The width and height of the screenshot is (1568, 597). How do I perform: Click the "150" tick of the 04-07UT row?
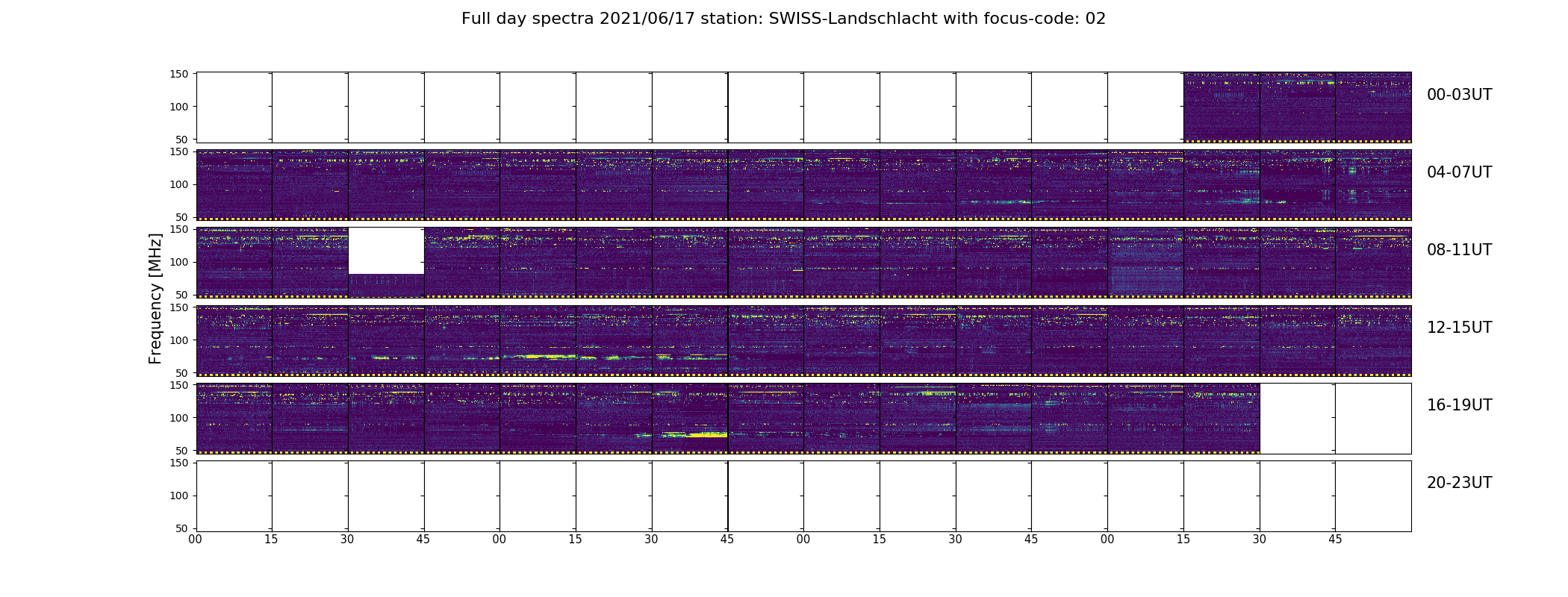180,151
